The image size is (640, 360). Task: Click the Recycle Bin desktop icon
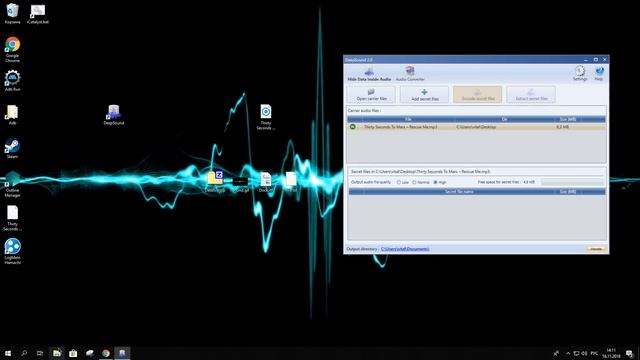coord(12,14)
